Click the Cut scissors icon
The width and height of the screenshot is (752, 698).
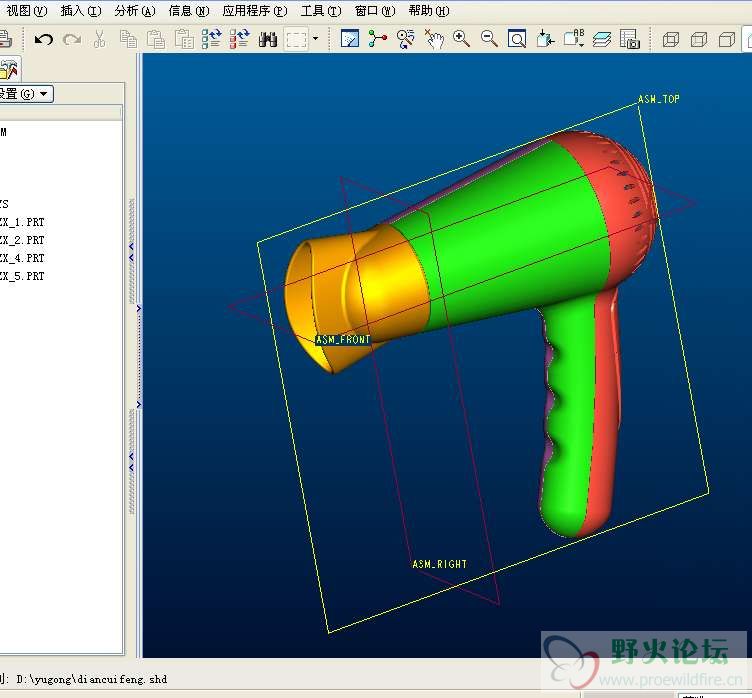99,39
